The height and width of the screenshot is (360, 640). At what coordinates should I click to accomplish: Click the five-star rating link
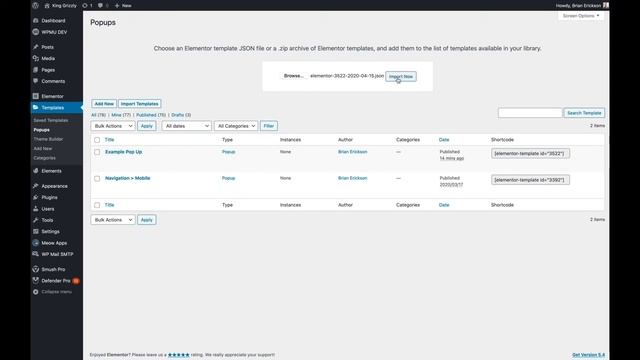[179, 355]
